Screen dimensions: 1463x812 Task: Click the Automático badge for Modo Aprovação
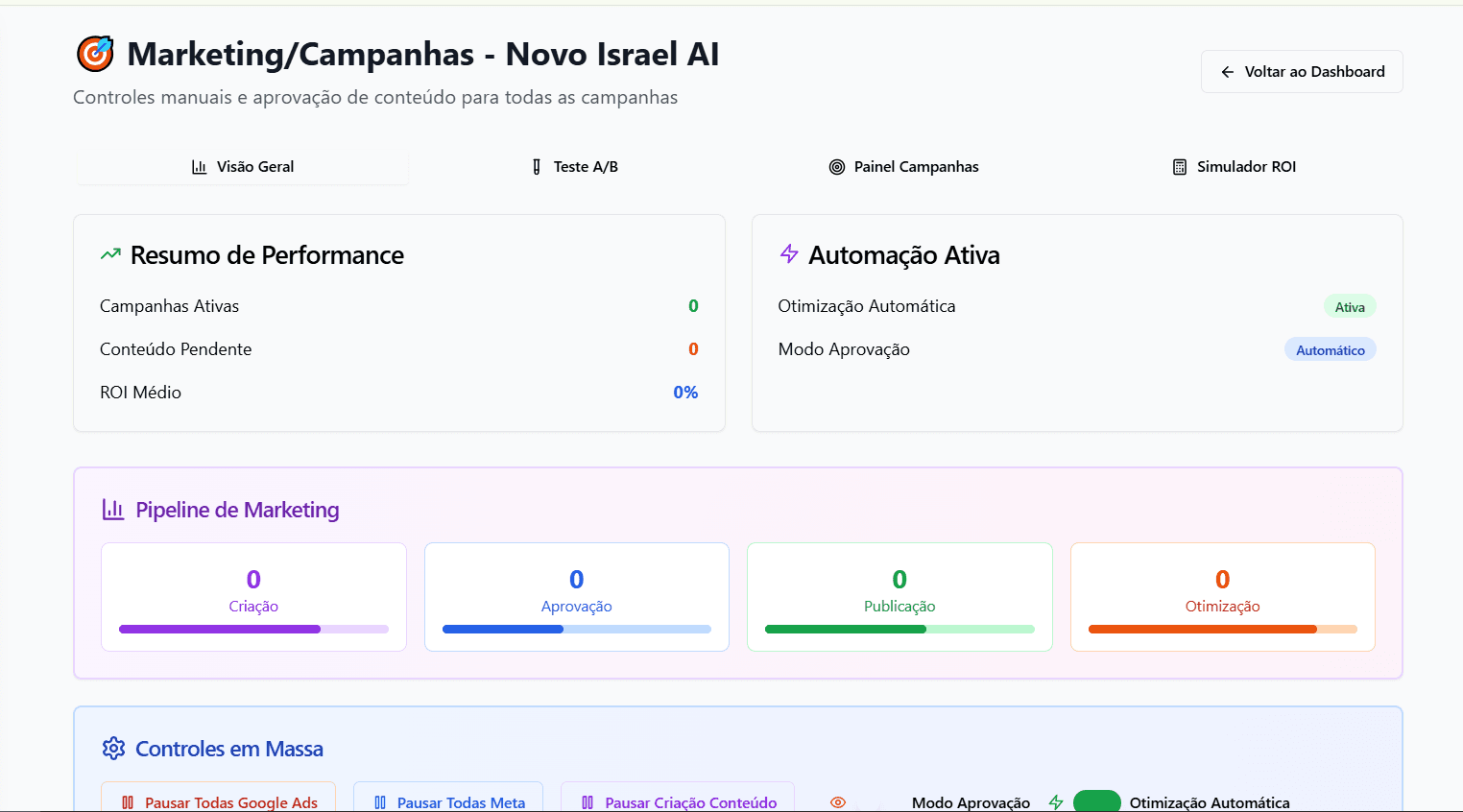click(1331, 348)
